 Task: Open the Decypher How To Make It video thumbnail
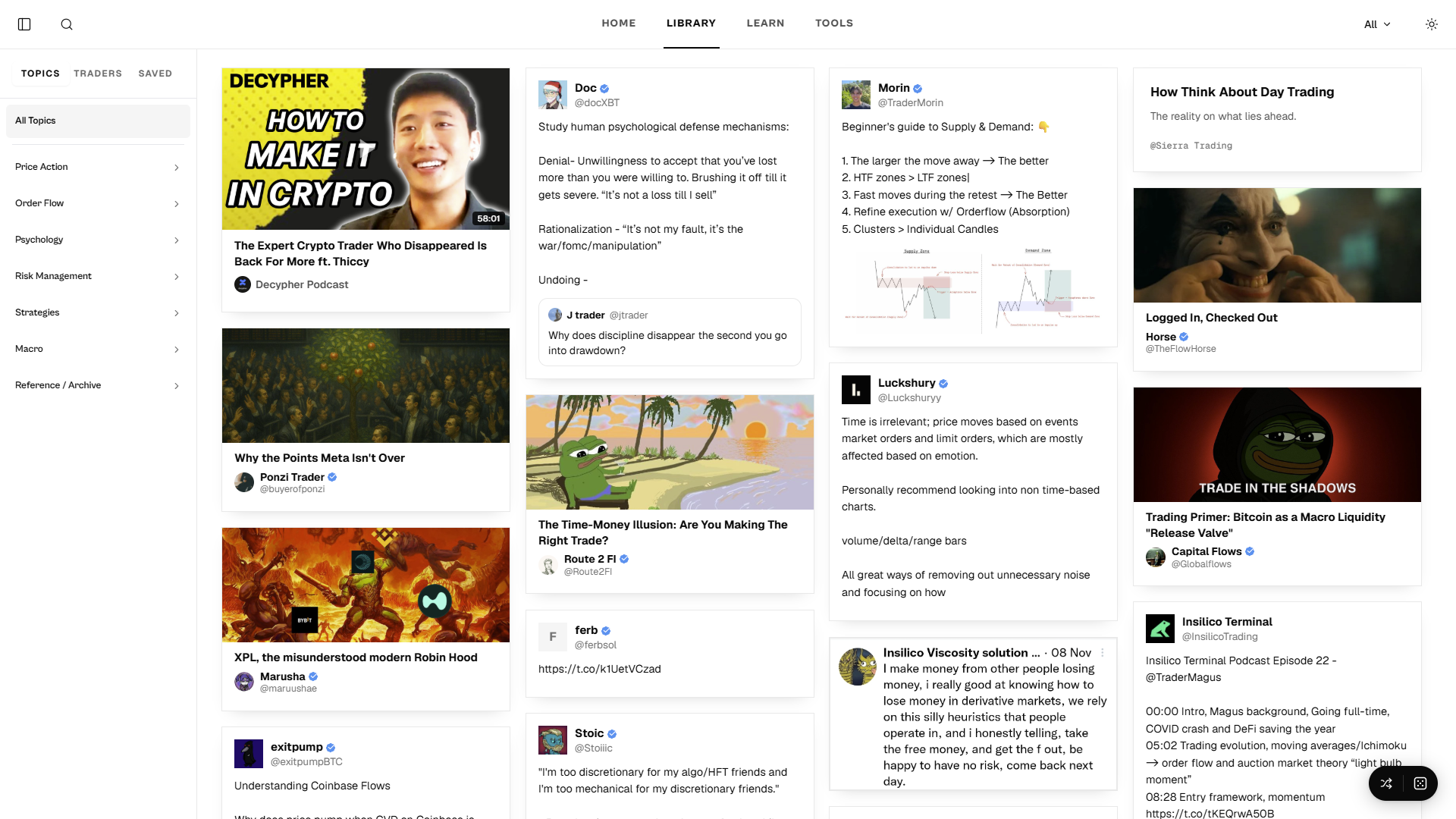point(366,149)
